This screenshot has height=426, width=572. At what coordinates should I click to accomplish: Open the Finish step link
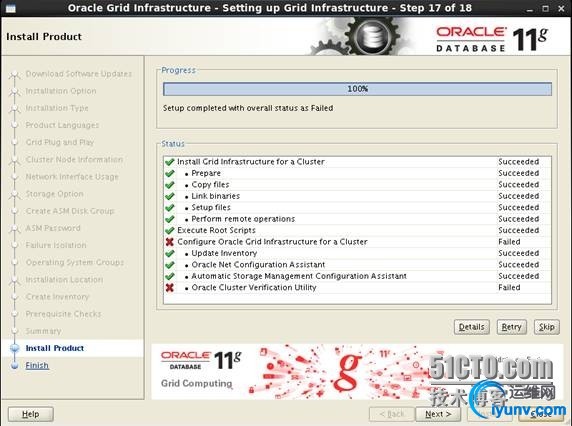click(37, 365)
